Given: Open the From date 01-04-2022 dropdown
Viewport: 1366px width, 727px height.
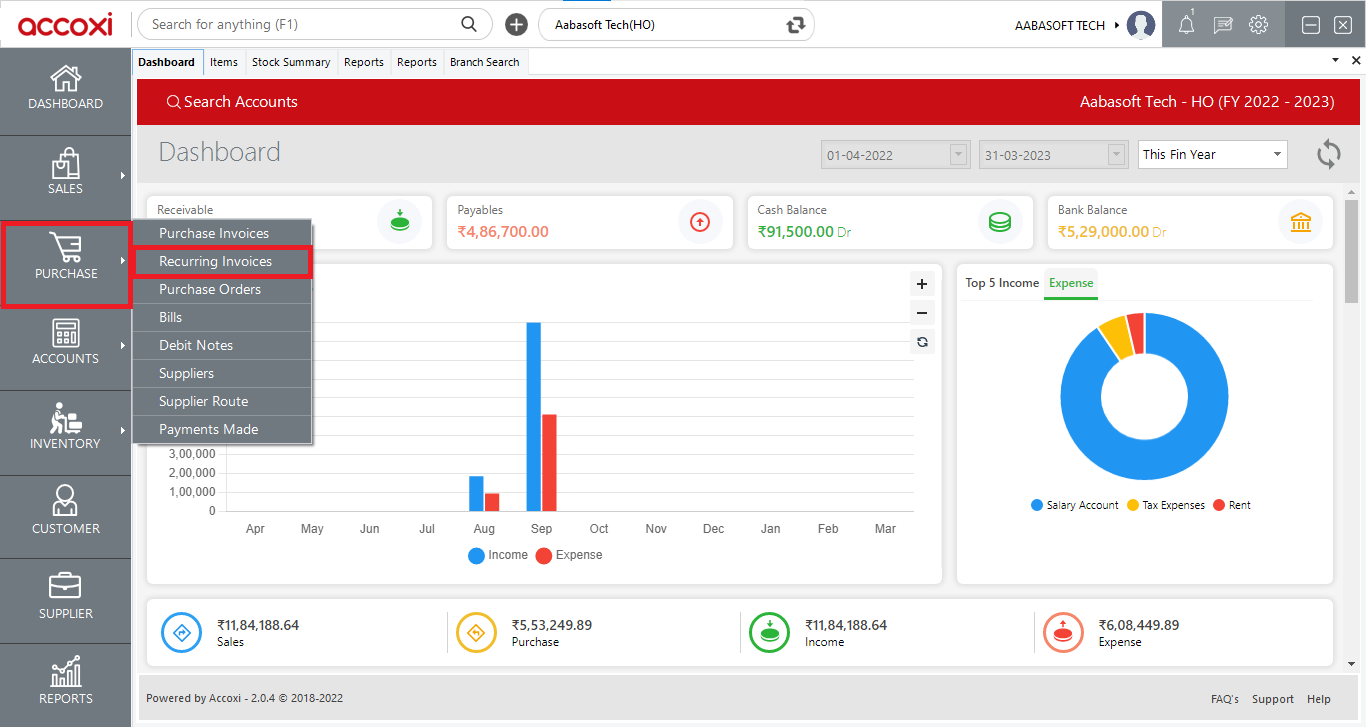Looking at the screenshot, I should coord(959,155).
